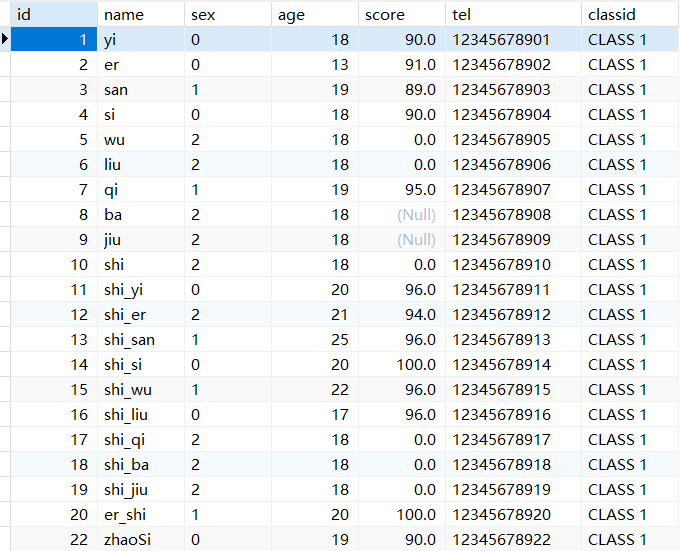680x551 pixels.
Task: Select the name cell 'shi_ba'
Action: [141, 465]
